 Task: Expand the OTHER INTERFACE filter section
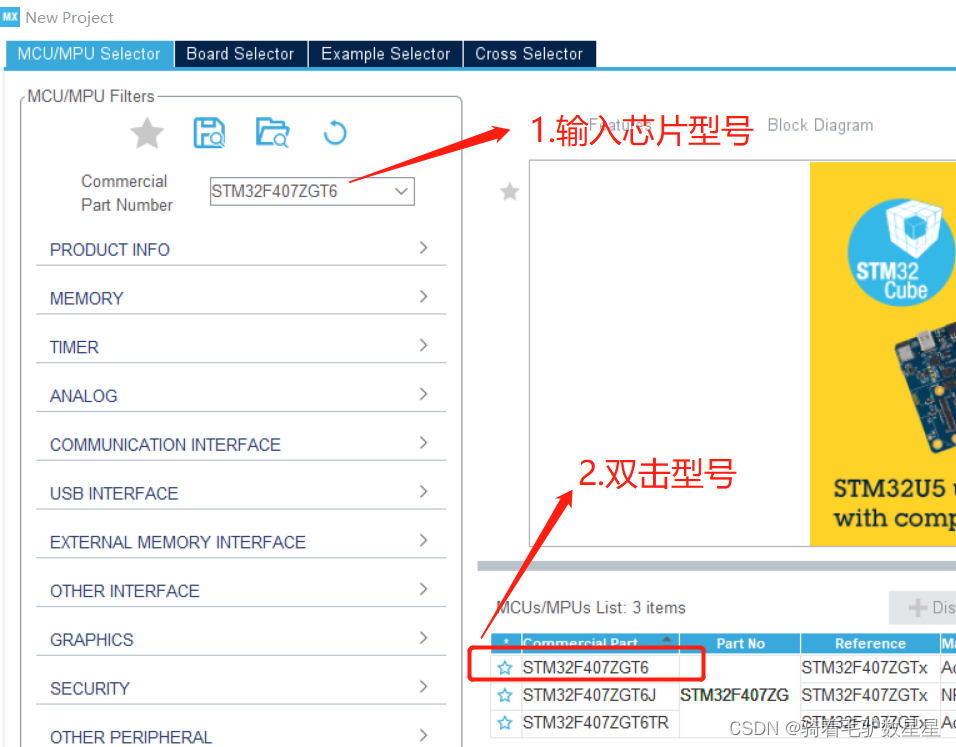241,590
